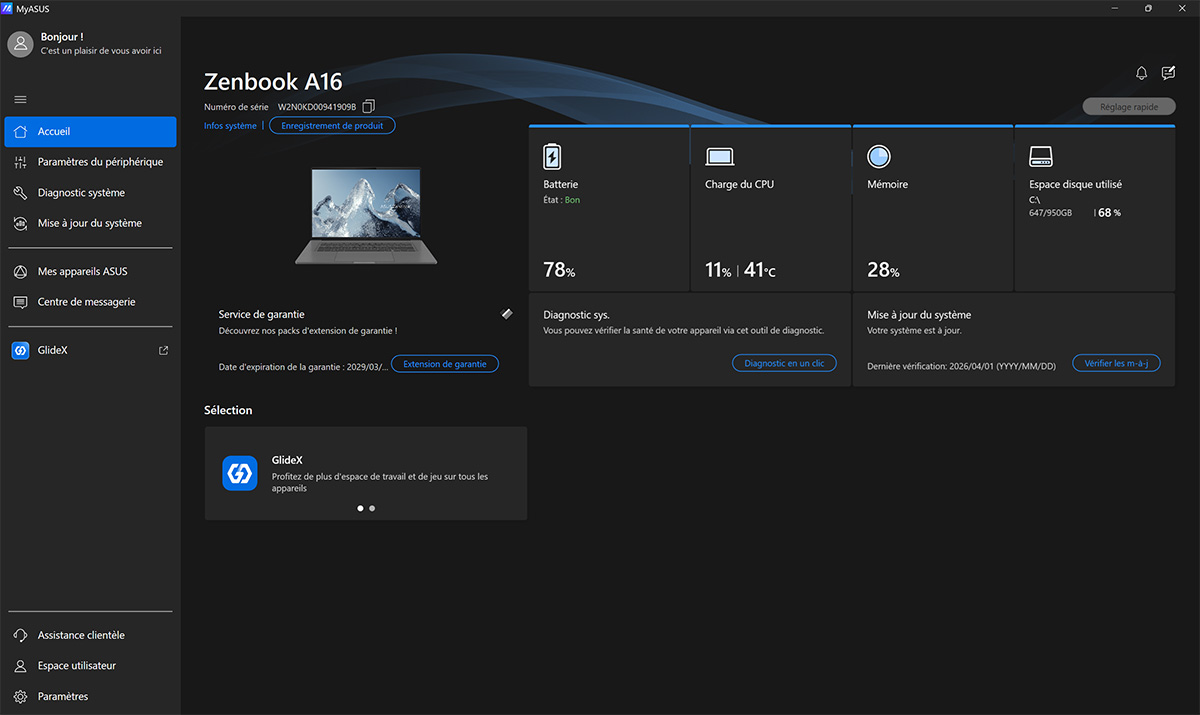Open Assistance clientèle via the headset icon
This screenshot has height=715, width=1200.
(x=20, y=634)
